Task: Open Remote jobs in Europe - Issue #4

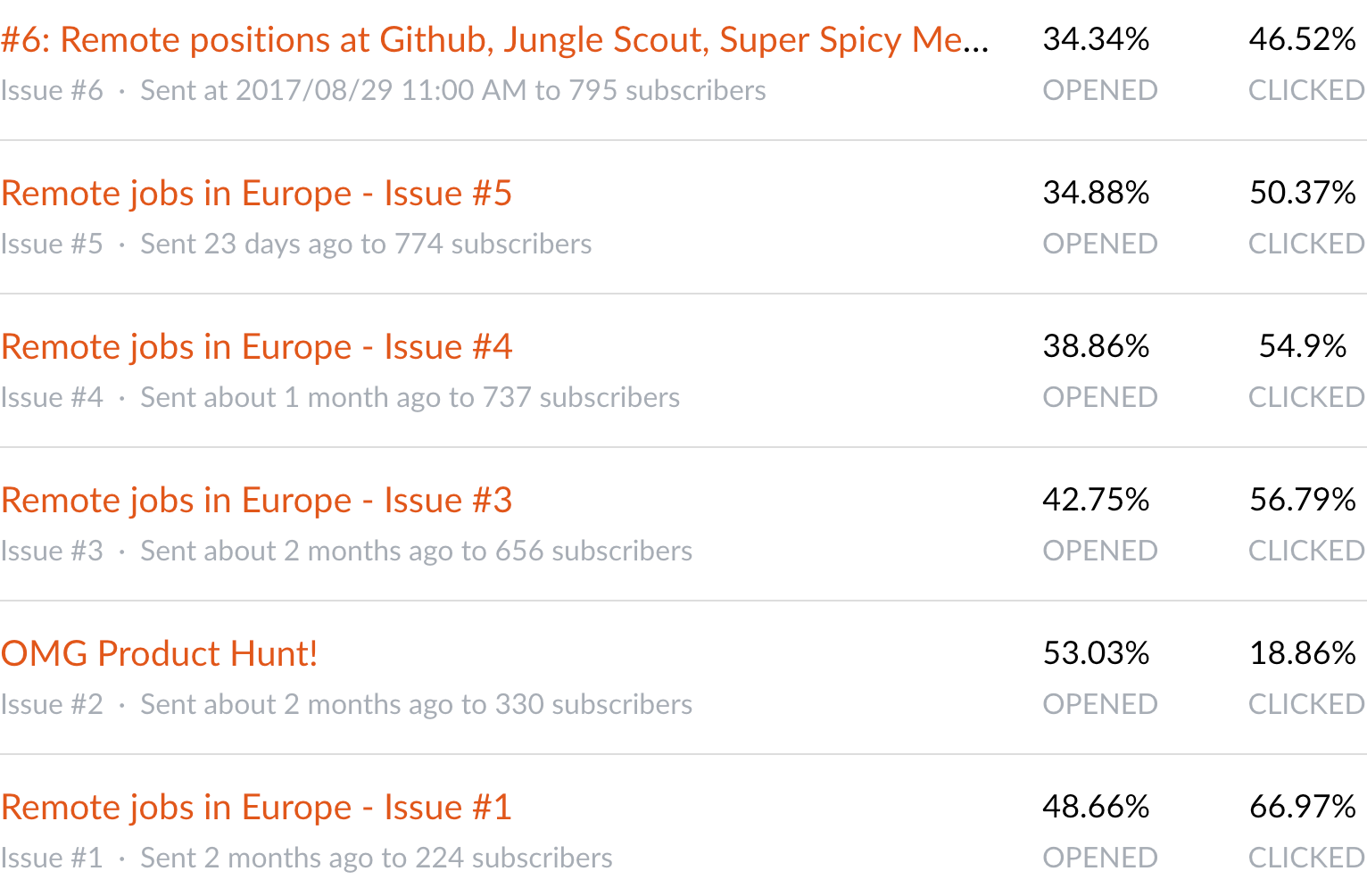Action: click(257, 347)
